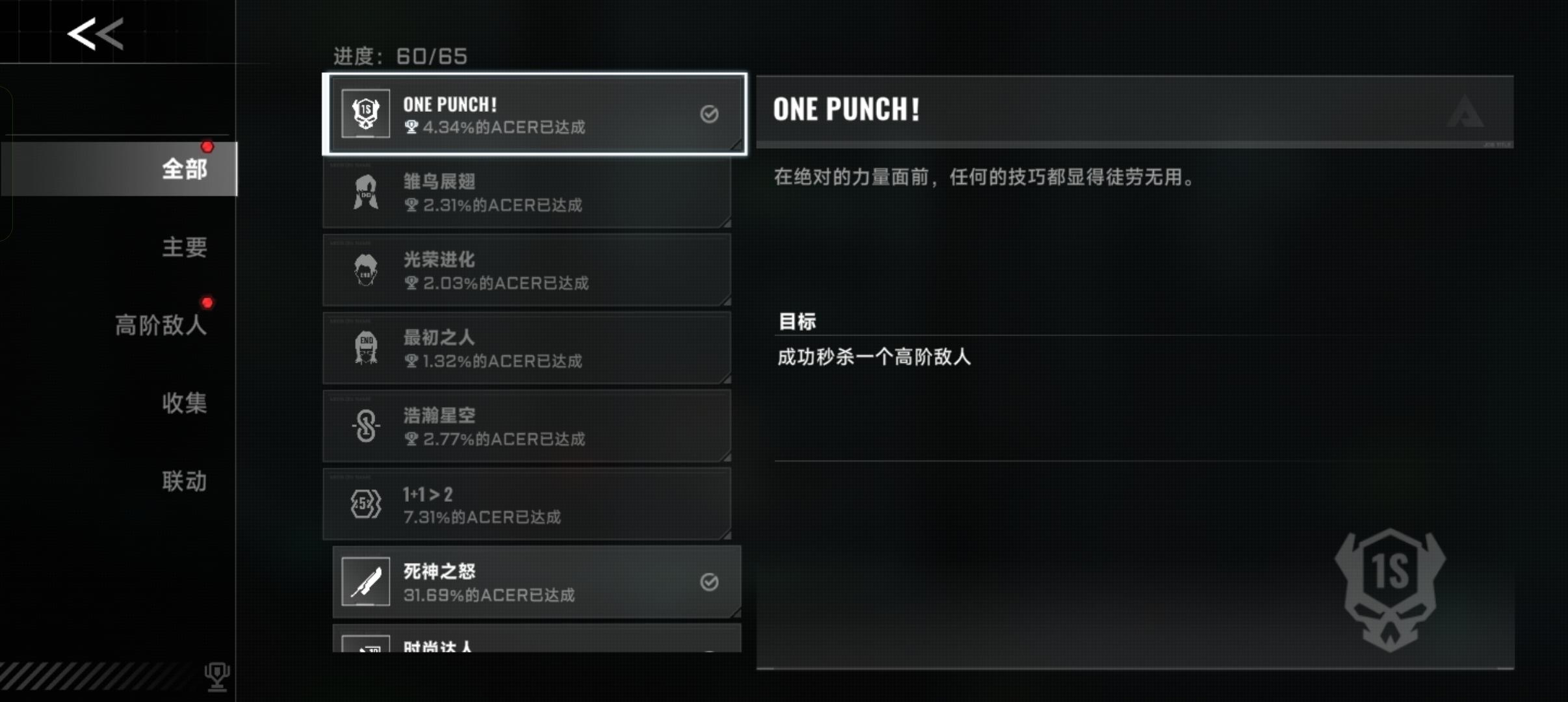Click the 死神之怒 blade icon
Viewport: 1568px width, 702px height.
coord(366,582)
